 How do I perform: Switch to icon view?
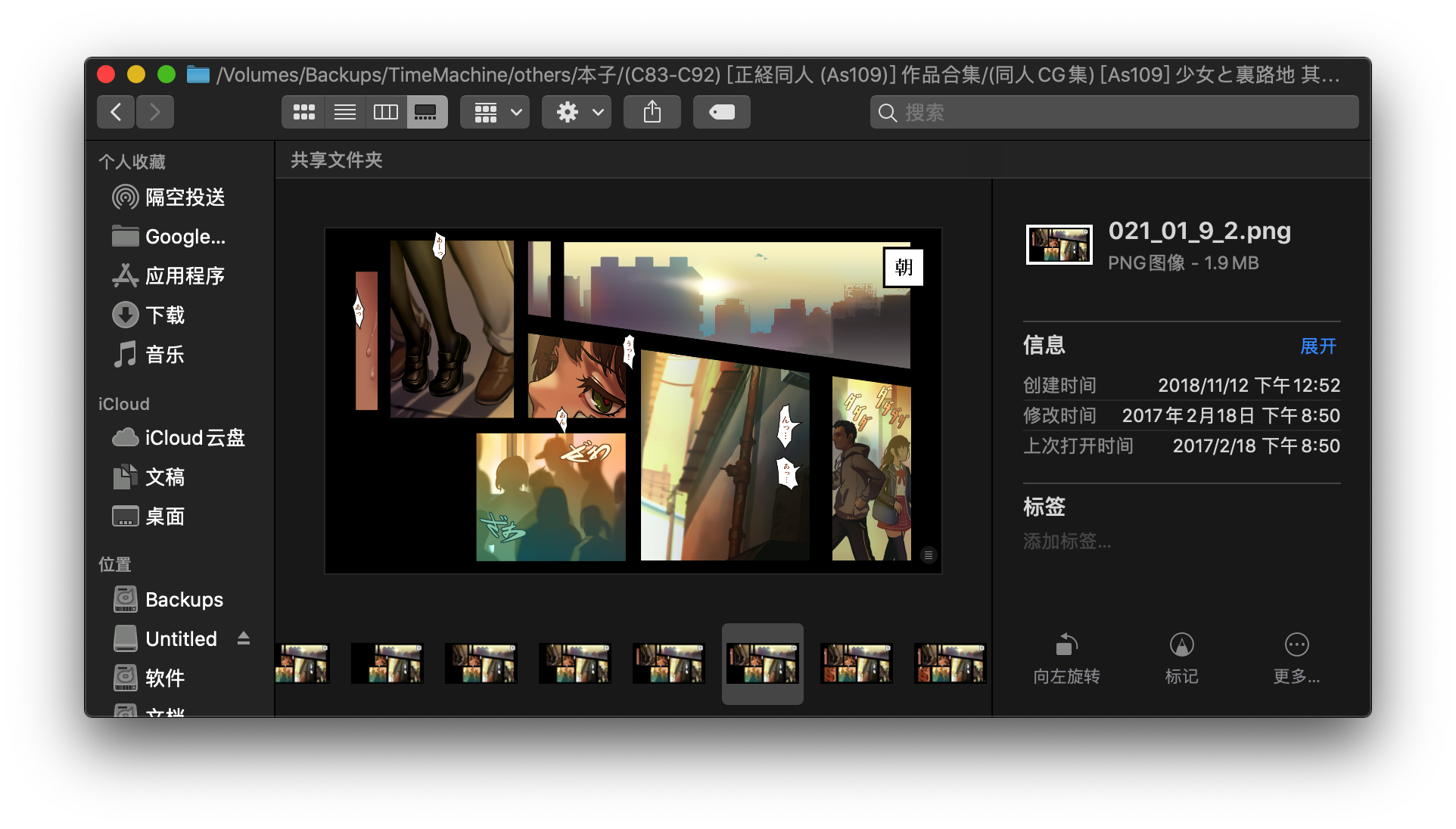[303, 111]
